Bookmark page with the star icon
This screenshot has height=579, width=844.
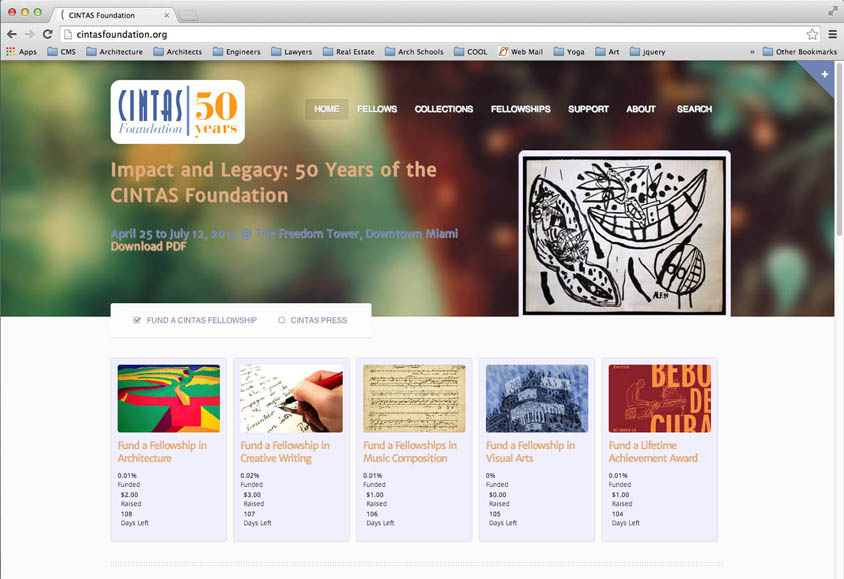(812, 34)
